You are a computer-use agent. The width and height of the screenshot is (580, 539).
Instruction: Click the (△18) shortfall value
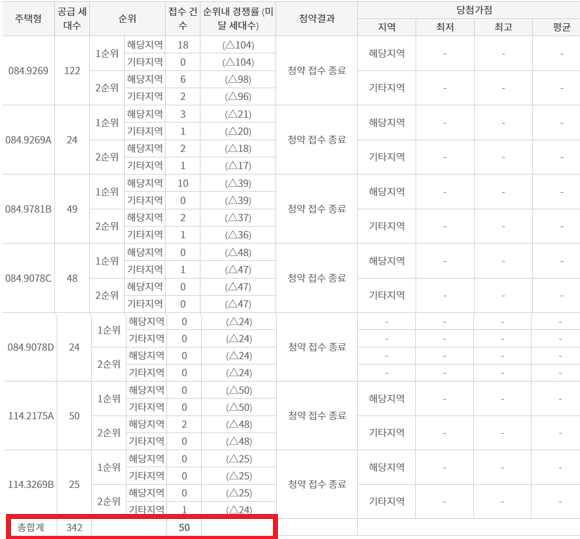pos(238,148)
